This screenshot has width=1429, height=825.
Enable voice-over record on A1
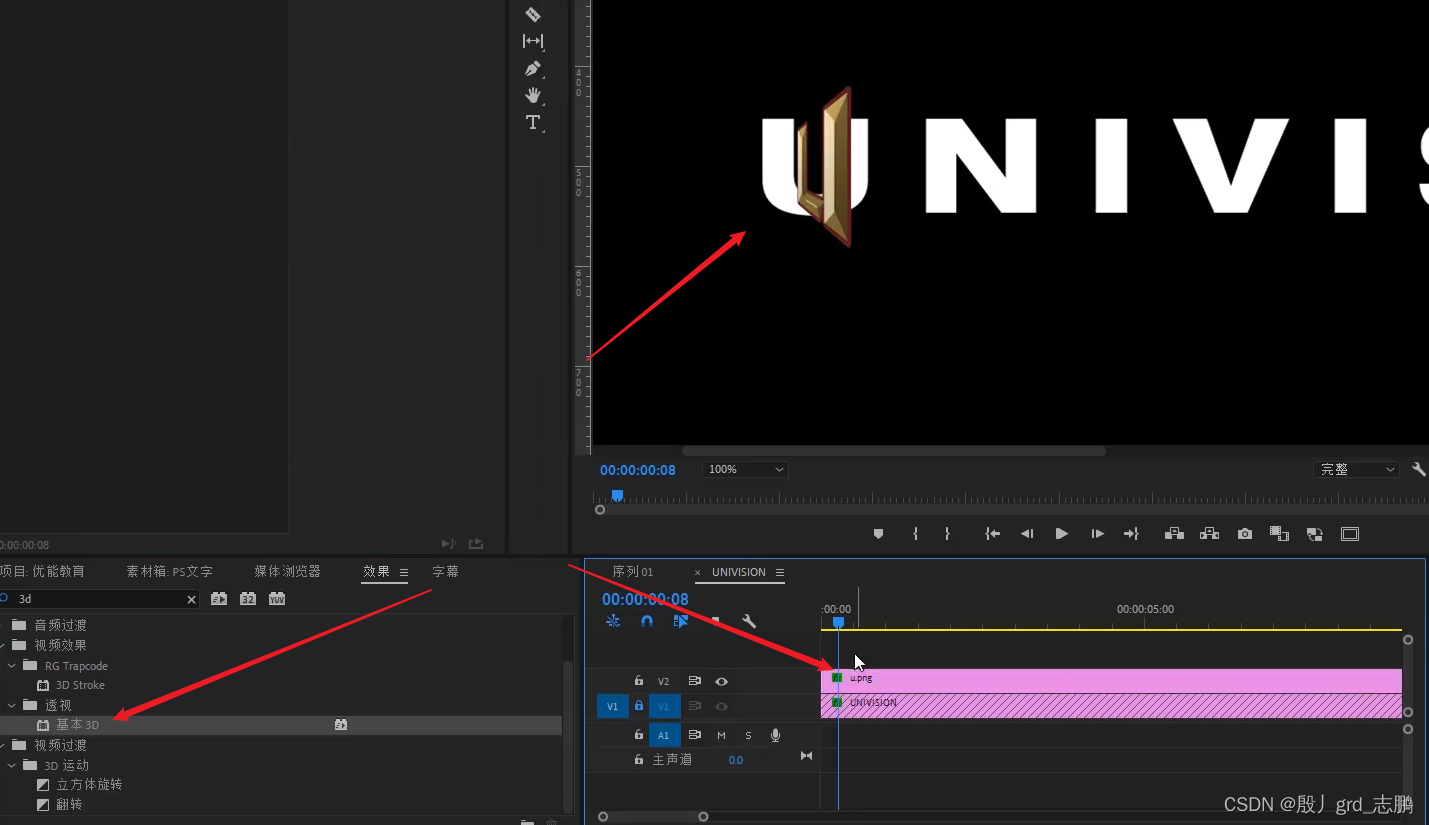coord(775,735)
